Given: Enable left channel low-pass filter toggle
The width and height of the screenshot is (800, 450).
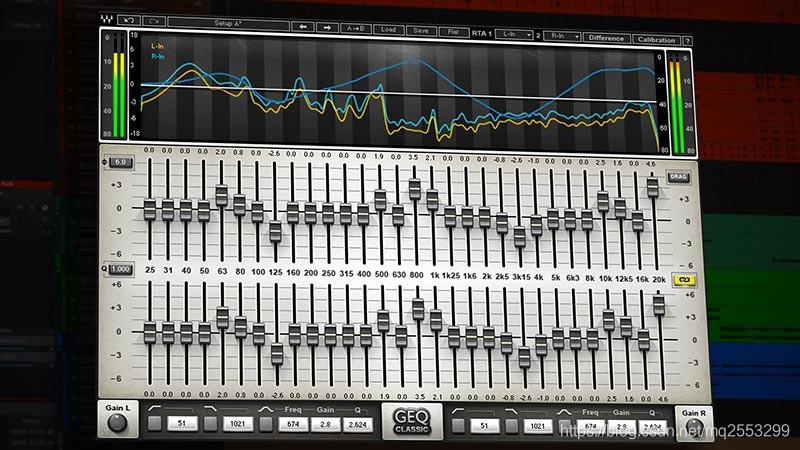Looking at the screenshot, I should click(x=210, y=423).
